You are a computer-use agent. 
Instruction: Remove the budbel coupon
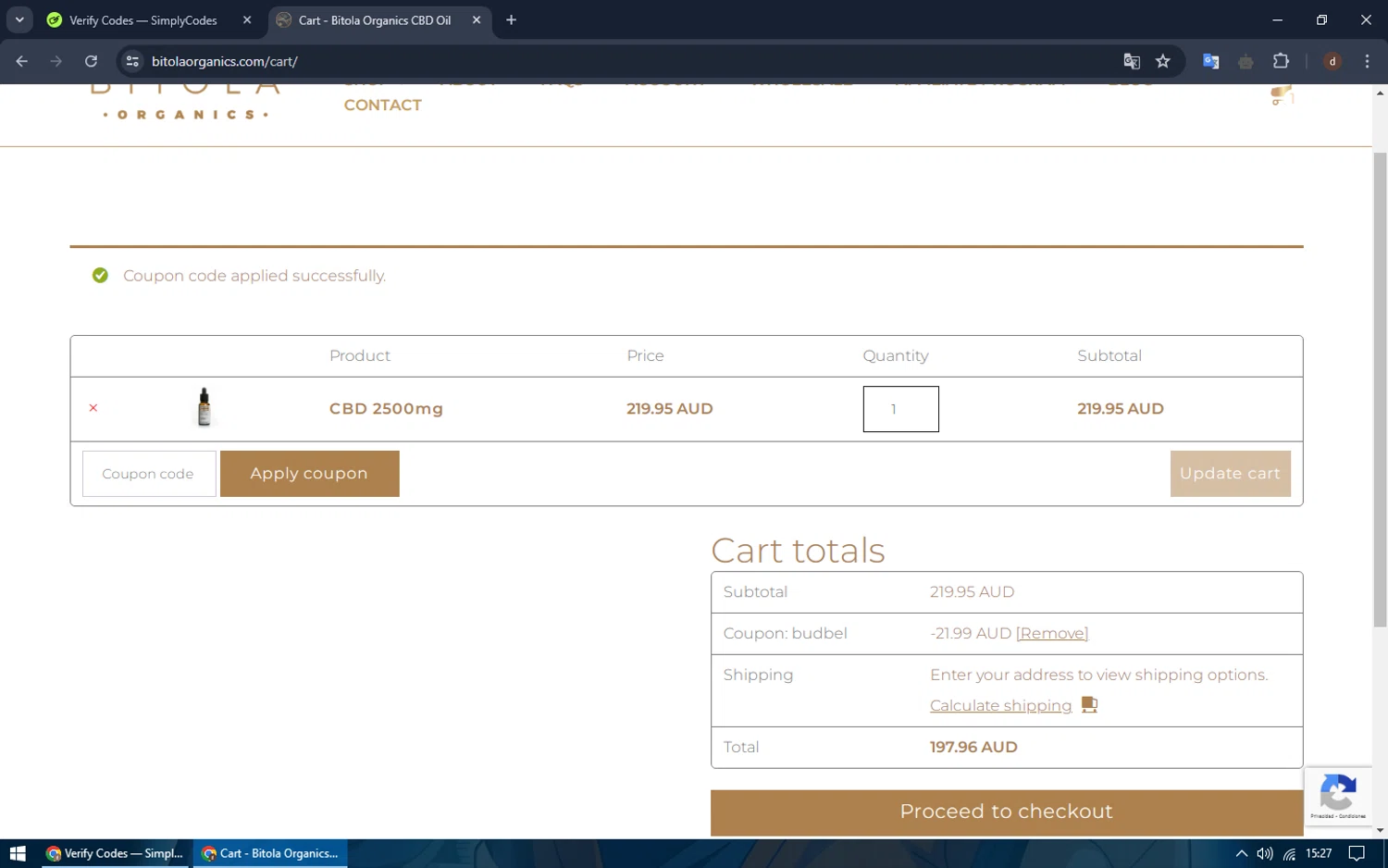(x=1051, y=634)
